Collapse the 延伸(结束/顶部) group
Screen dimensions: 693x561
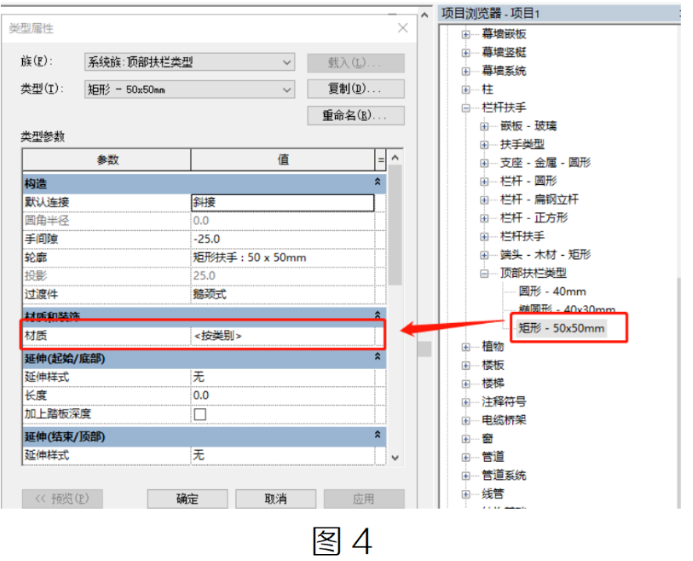click(377, 435)
